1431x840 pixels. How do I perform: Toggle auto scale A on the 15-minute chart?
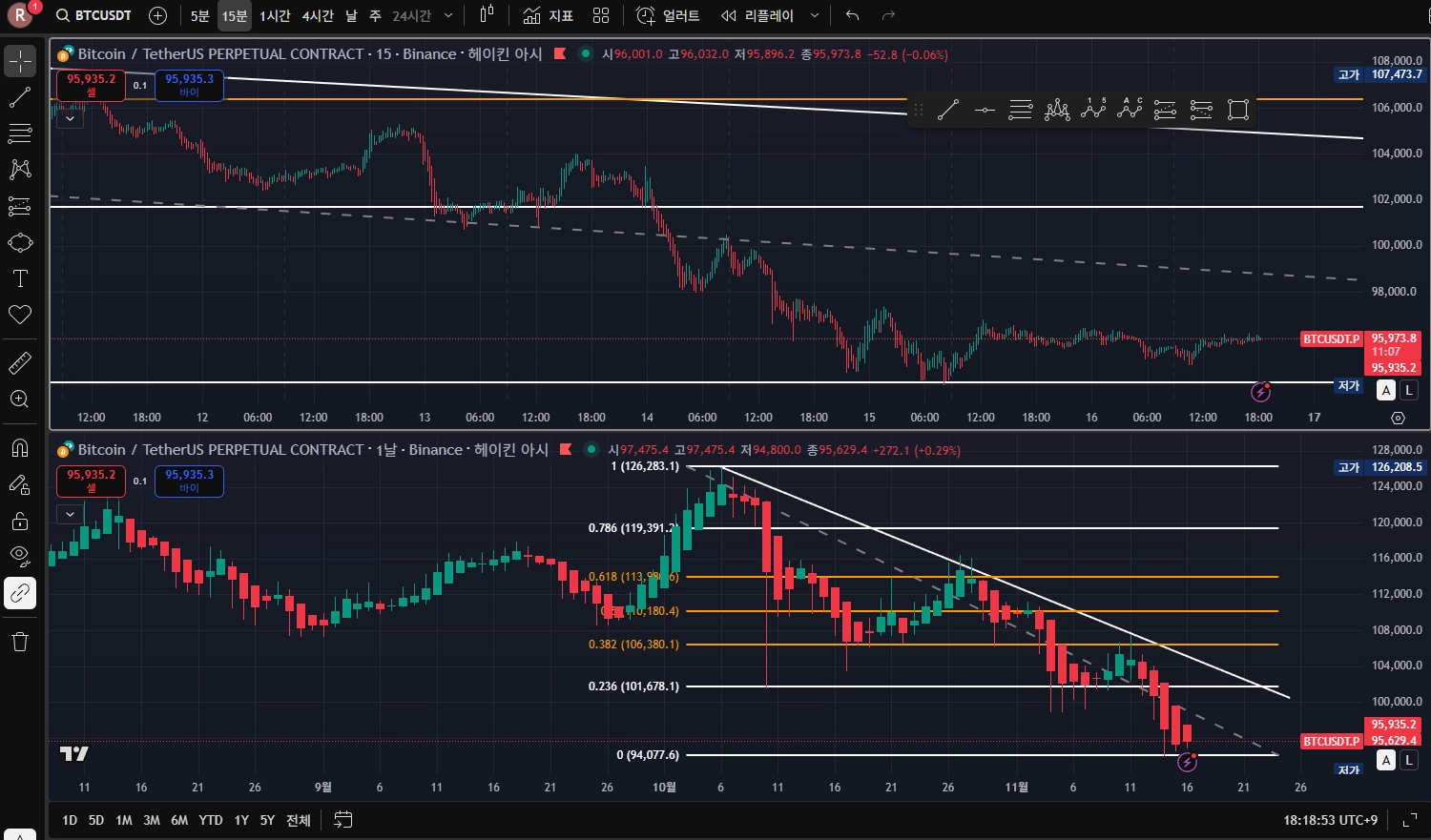pos(1387,390)
